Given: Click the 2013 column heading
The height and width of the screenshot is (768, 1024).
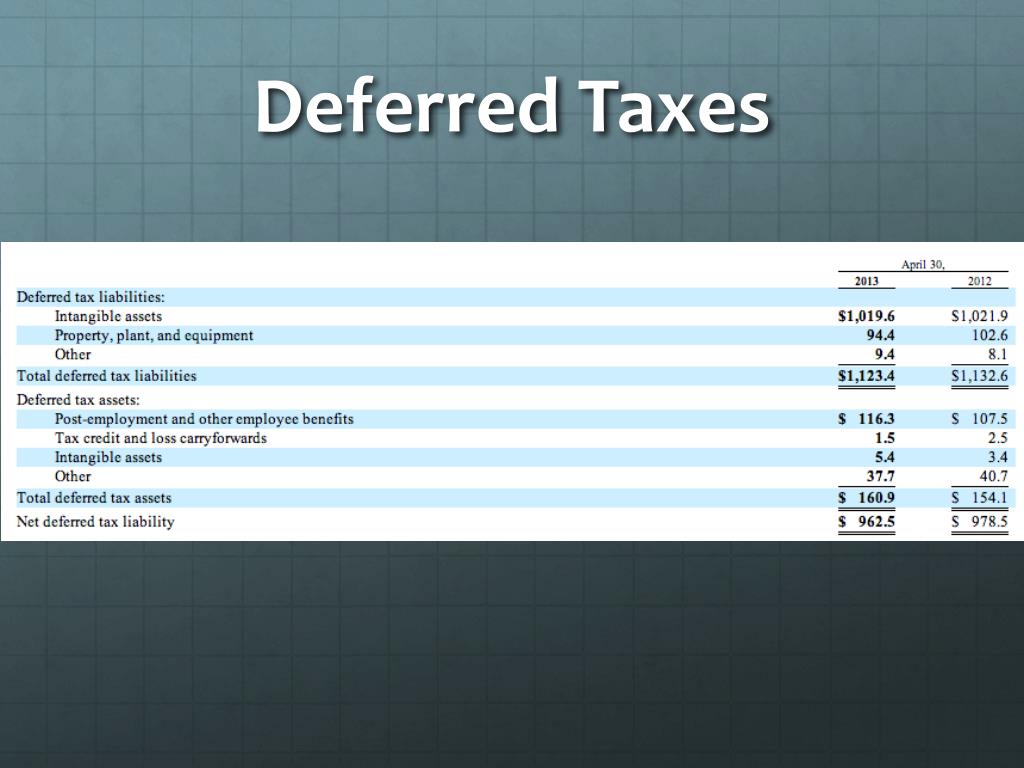Looking at the screenshot, I should [867, 281].
